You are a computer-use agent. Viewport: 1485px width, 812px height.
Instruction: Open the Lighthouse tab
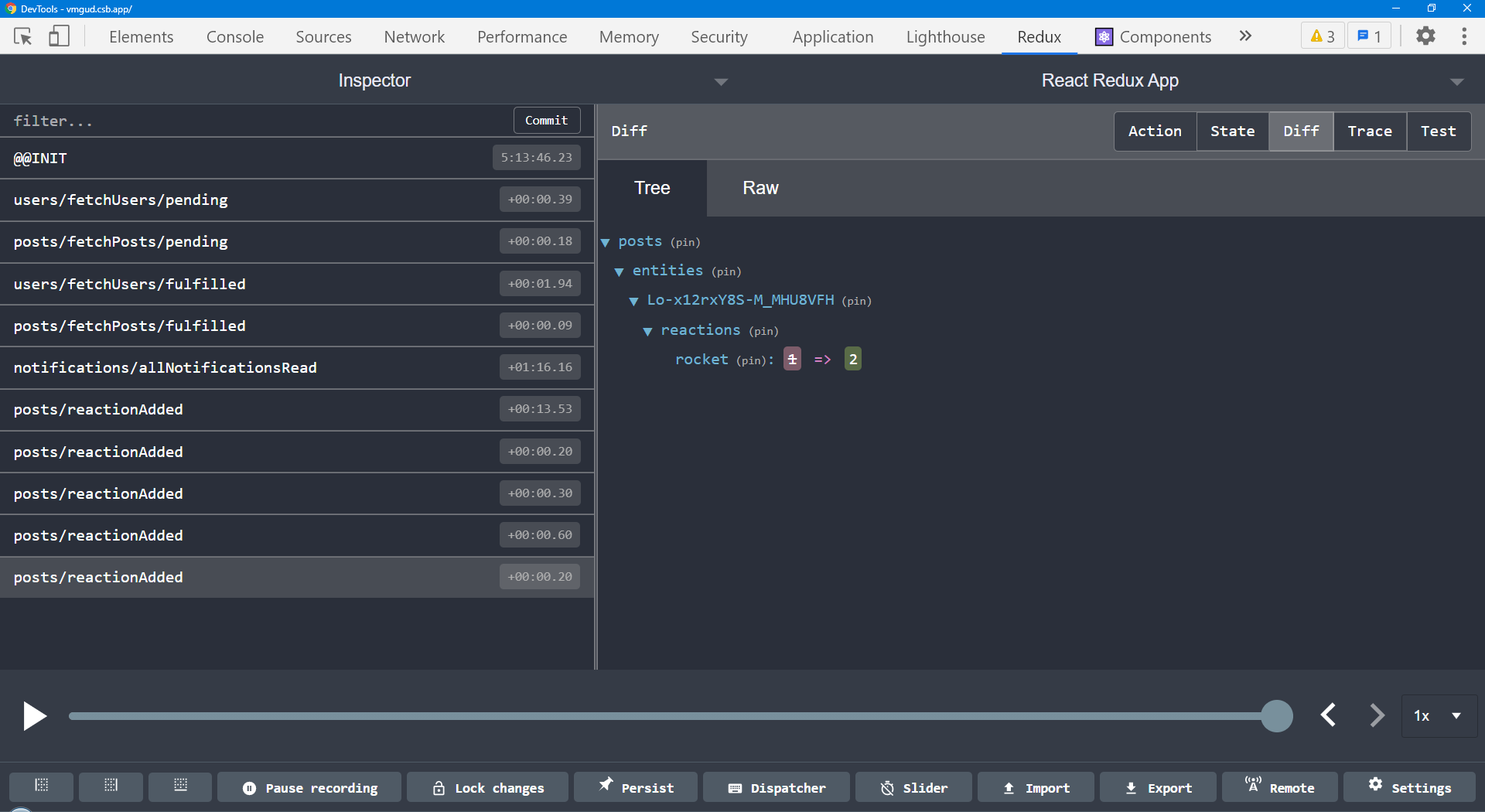[x=945, y=36]
